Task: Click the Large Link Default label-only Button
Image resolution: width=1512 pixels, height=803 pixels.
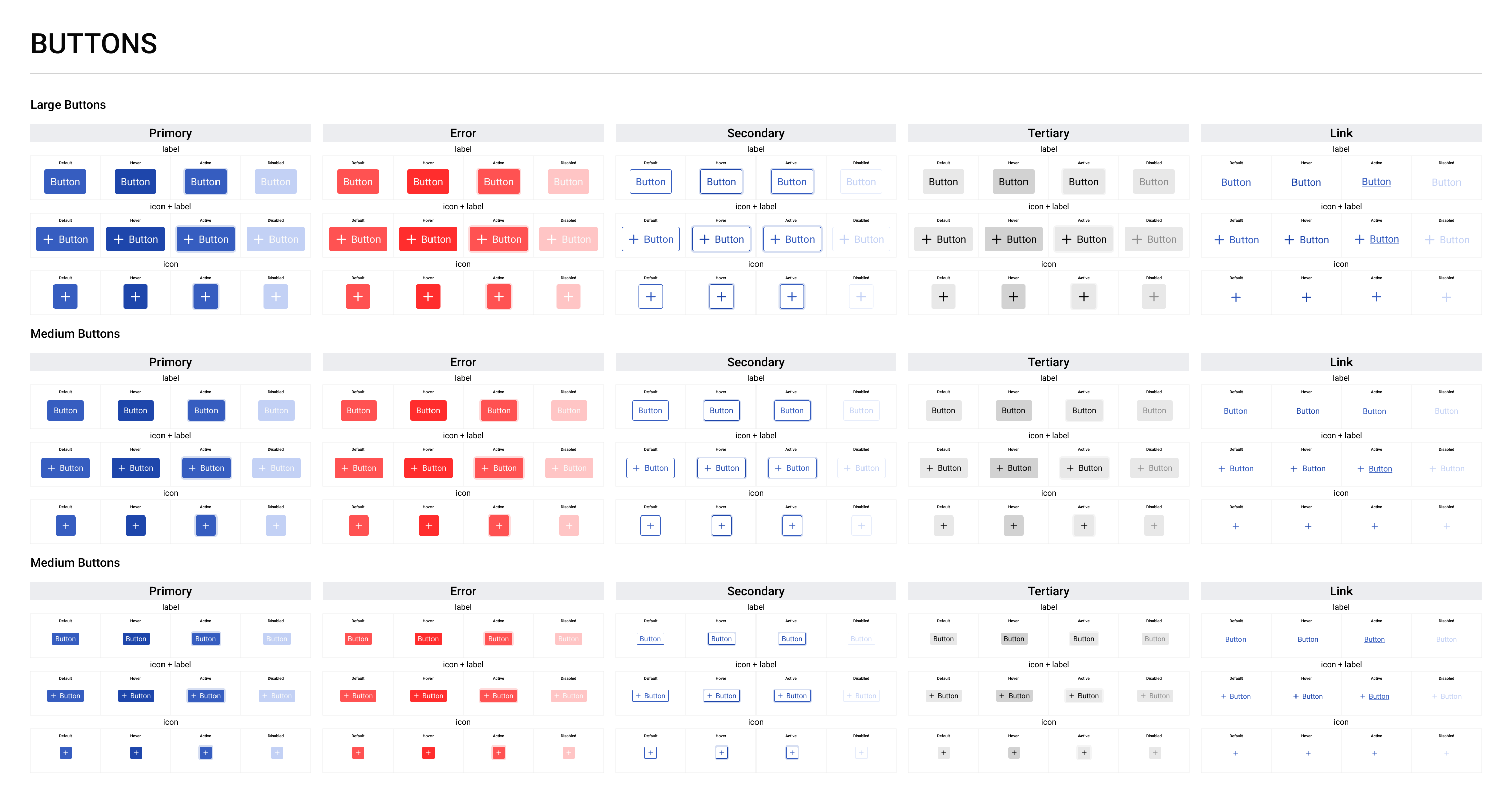Action: [1235, 183]
